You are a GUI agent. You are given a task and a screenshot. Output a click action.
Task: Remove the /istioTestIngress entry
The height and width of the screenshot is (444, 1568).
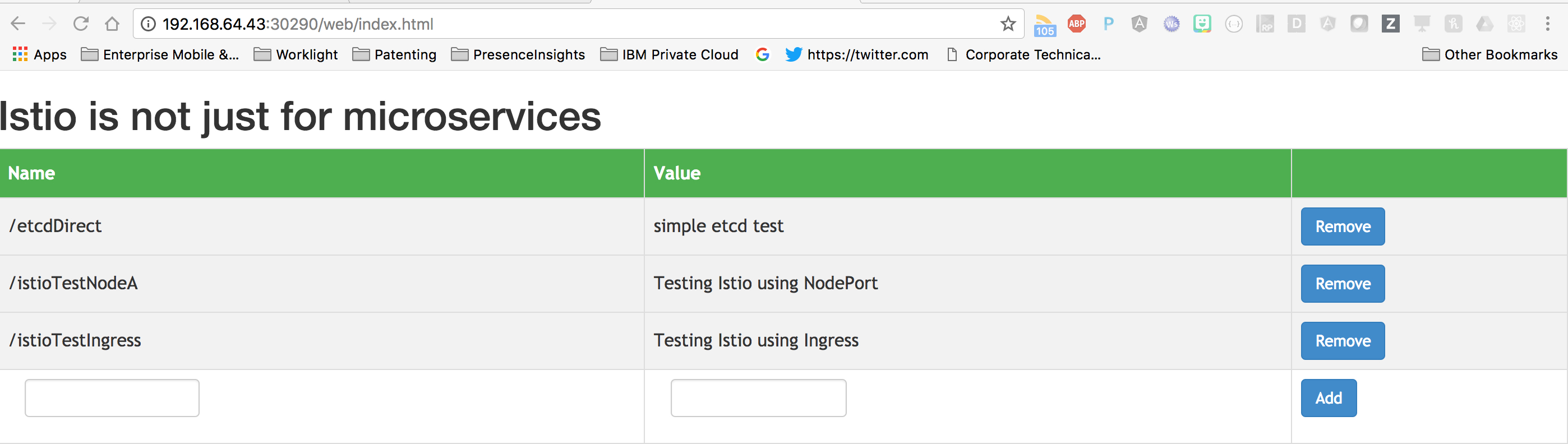(x=1342, y=341)
